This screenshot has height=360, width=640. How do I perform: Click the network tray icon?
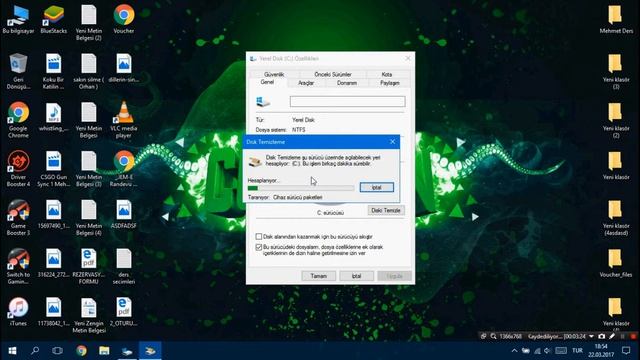(x=537, y=351)
